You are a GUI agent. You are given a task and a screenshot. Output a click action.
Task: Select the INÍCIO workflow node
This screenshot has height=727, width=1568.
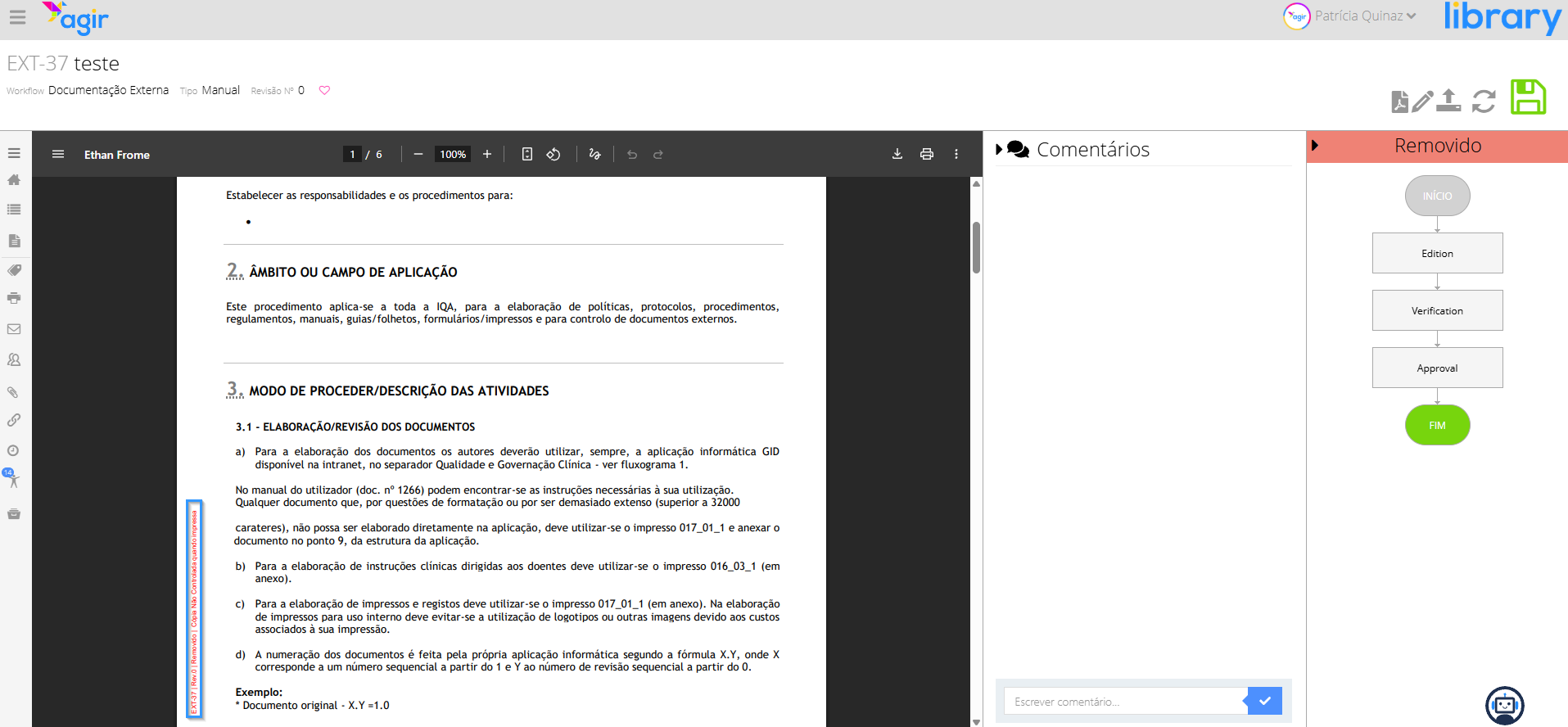[x=1438, y=196]
